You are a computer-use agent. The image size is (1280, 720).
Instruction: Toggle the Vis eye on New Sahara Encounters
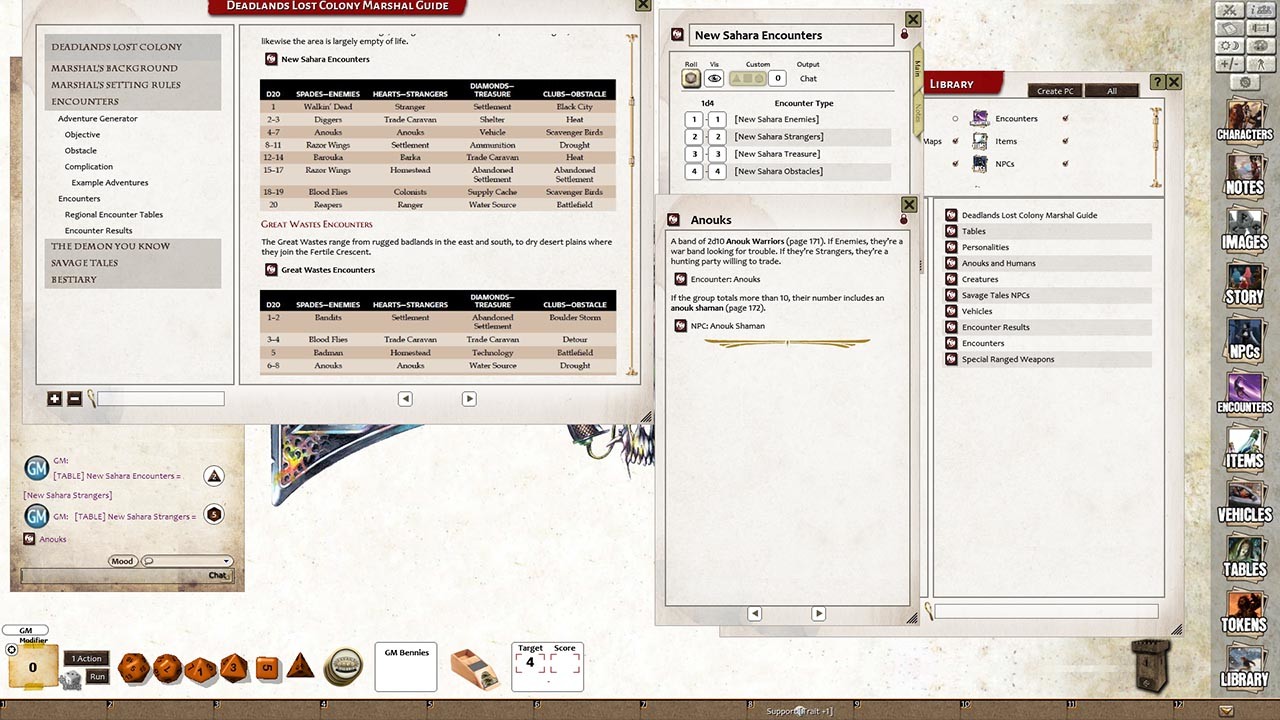click(x=713, y=78)
